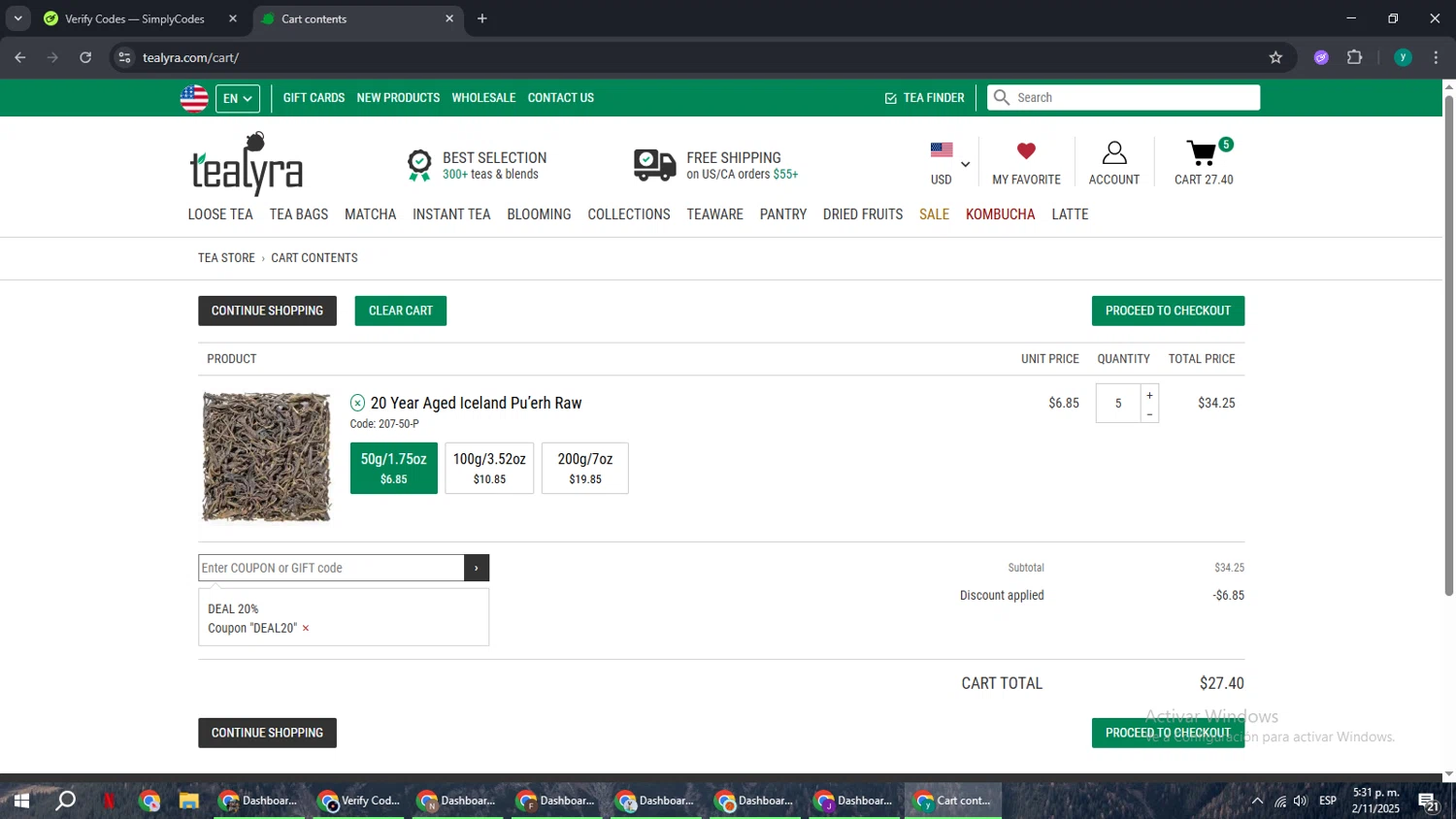Open Chrome three-dot menu

coord(1436,57)
